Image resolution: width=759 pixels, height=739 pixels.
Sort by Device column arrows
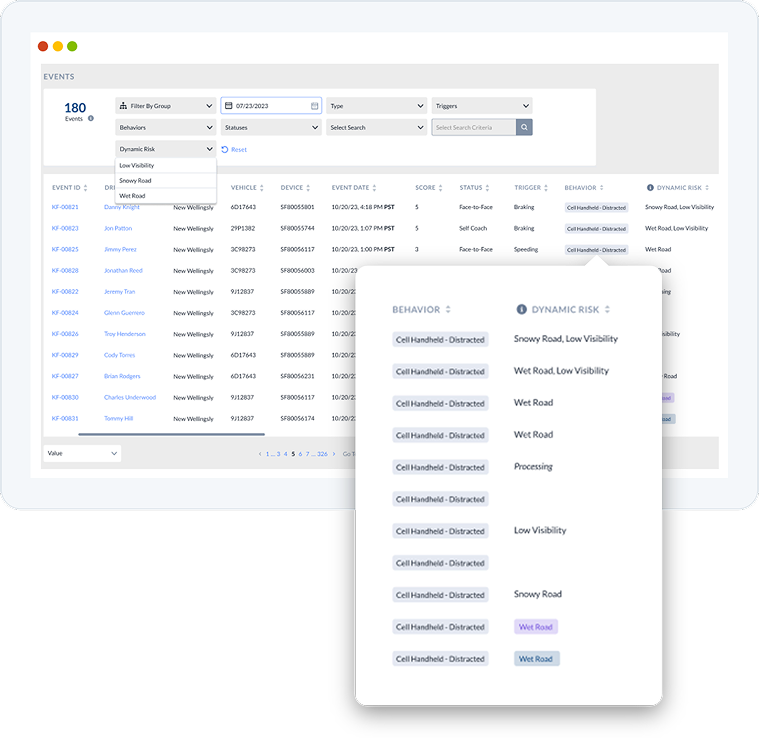click(x=308, y=188)
